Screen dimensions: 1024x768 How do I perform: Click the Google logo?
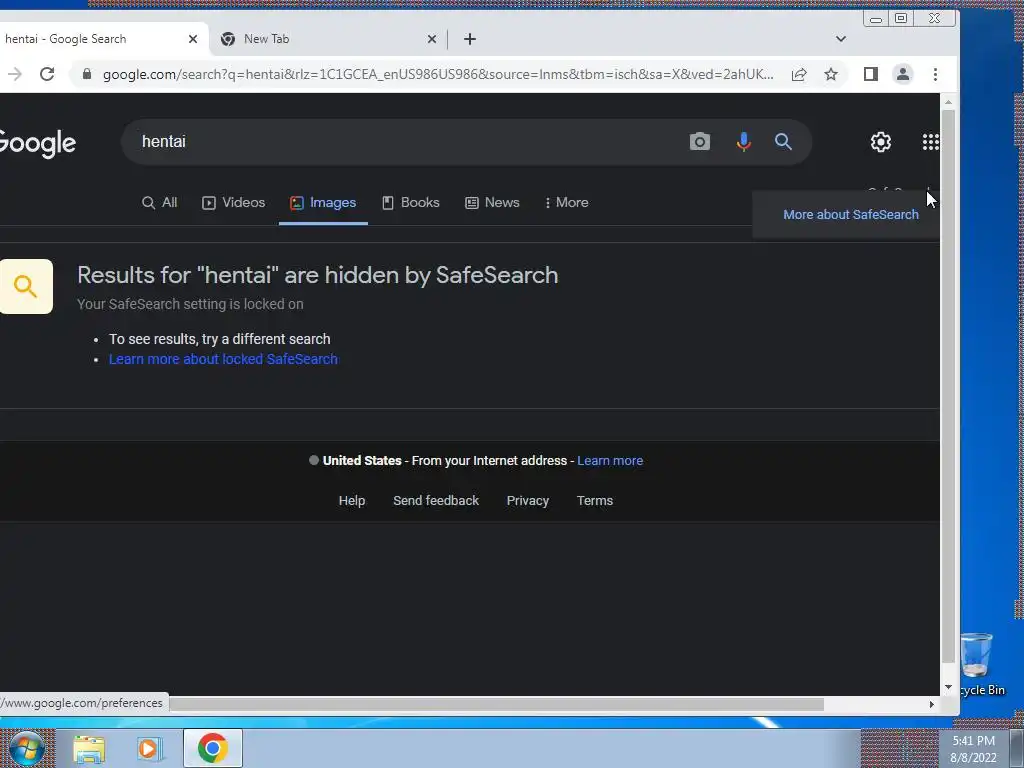tap(37, 143)
